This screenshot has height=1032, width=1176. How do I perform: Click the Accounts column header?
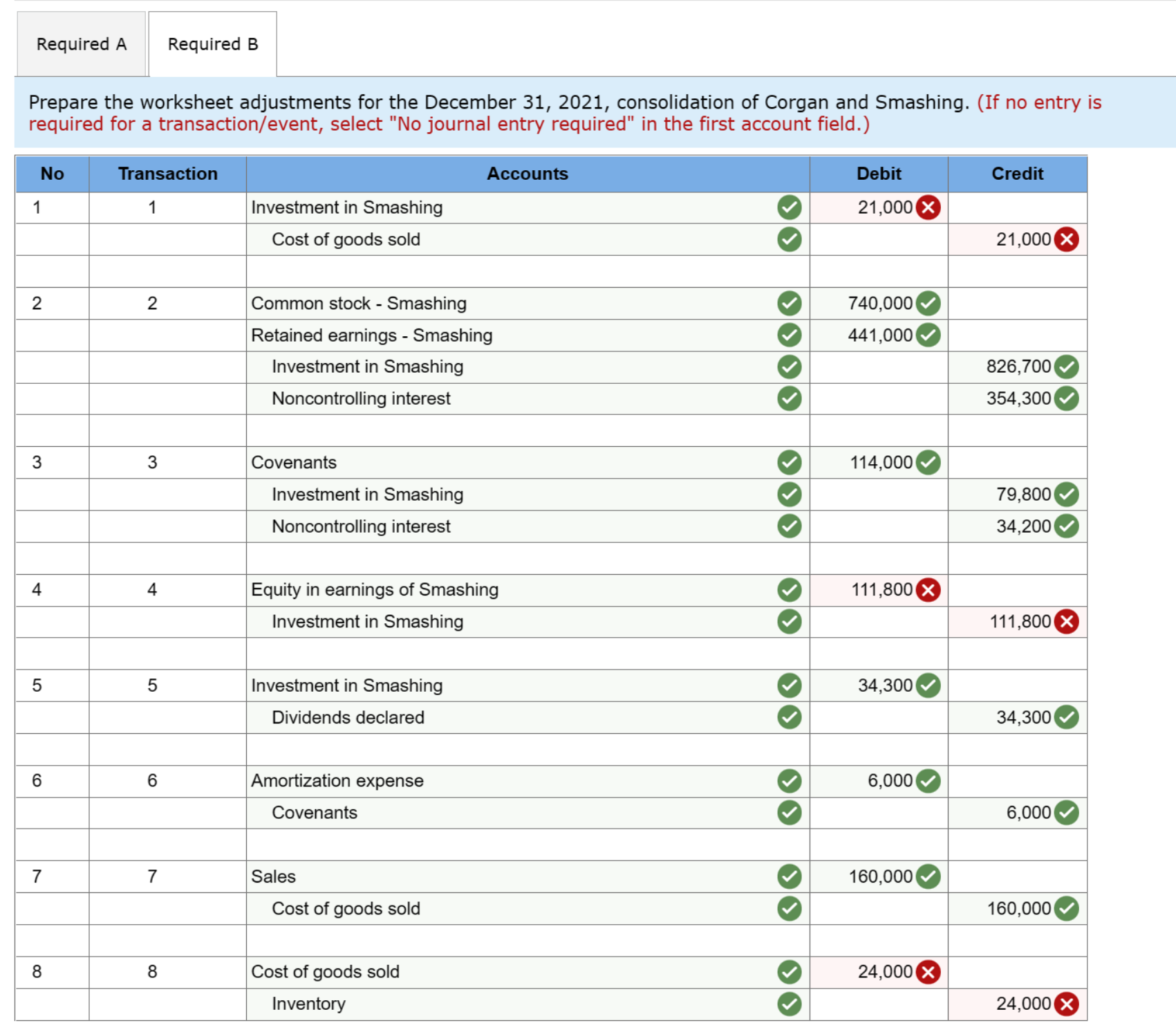pyautogui.click(x=528, y=174)
